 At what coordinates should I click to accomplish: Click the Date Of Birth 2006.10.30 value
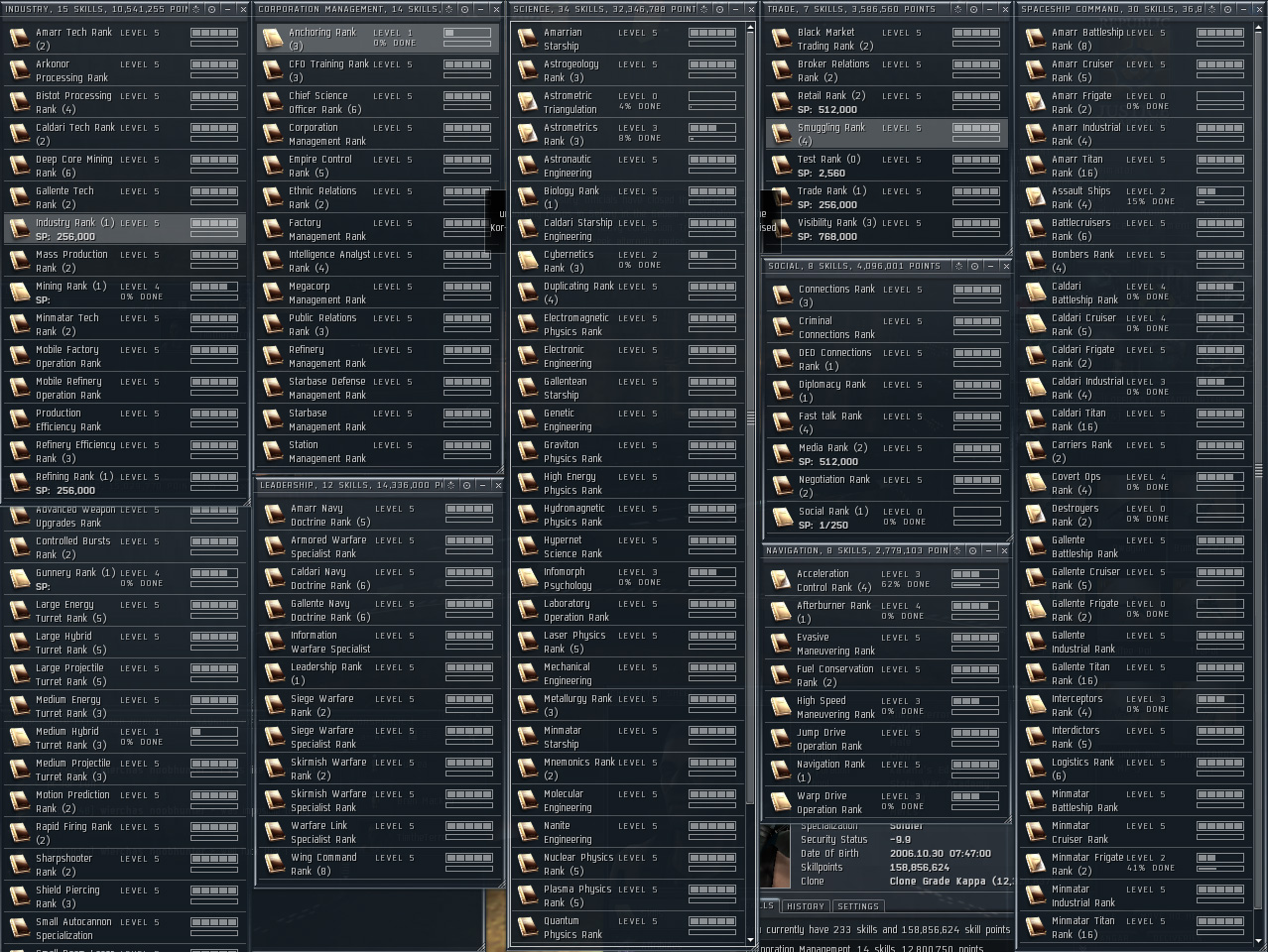coord(940,854)
